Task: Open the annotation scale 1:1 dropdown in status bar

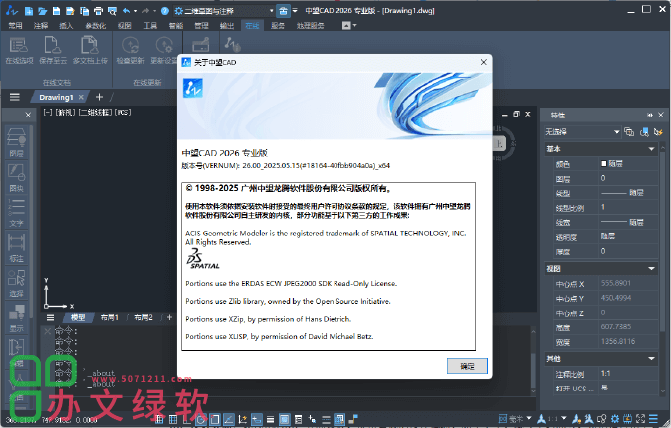Action: [564, 419]
